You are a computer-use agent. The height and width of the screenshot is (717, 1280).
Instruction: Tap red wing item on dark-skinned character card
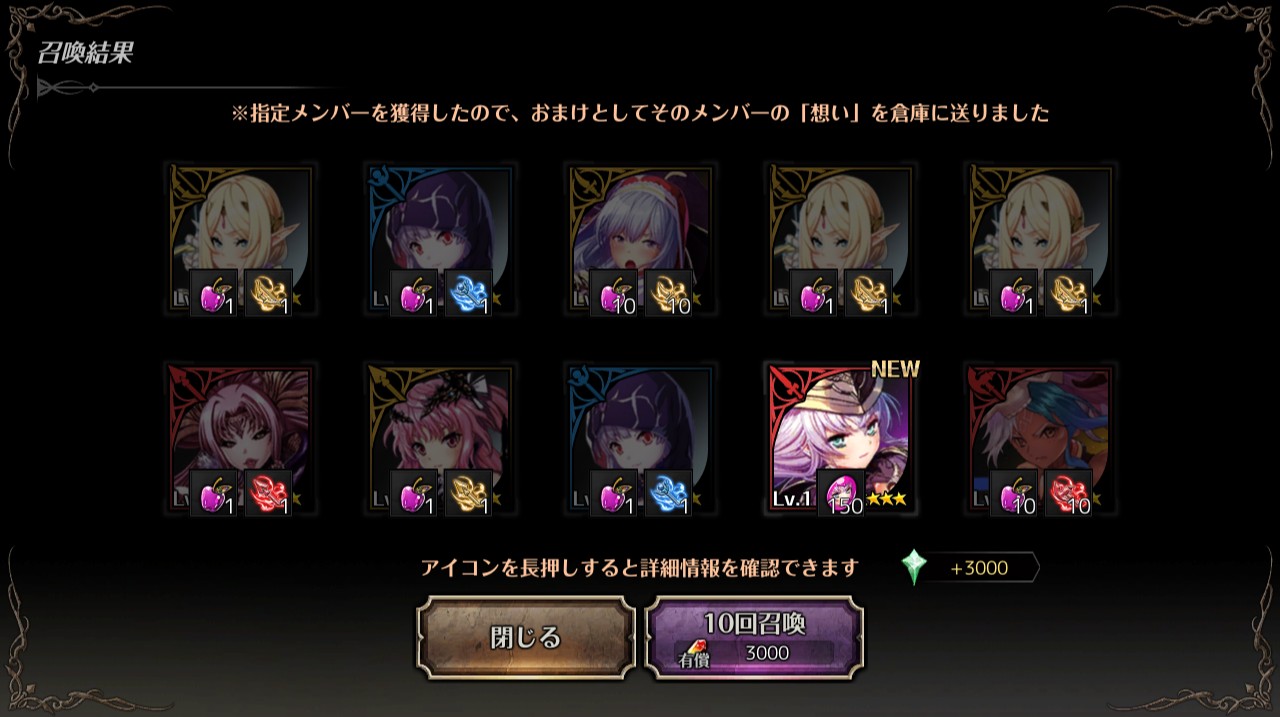pos(1068,493)
